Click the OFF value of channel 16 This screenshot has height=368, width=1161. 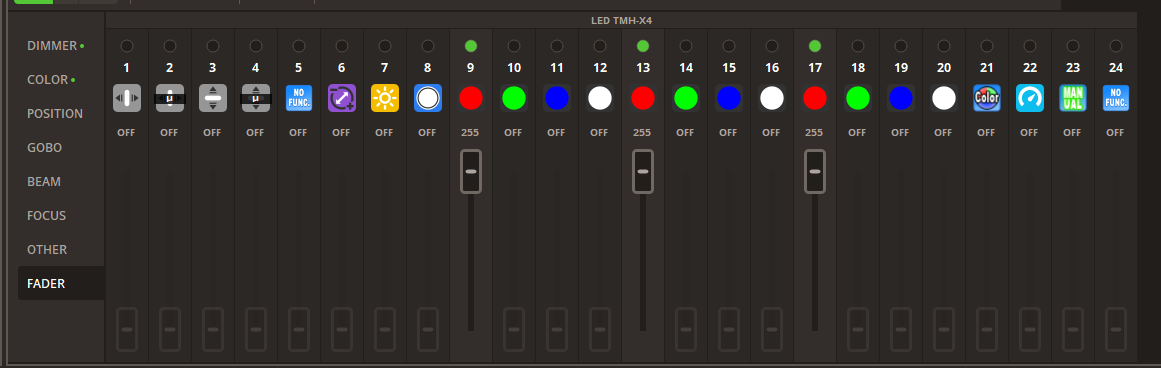tap(771, 133)
